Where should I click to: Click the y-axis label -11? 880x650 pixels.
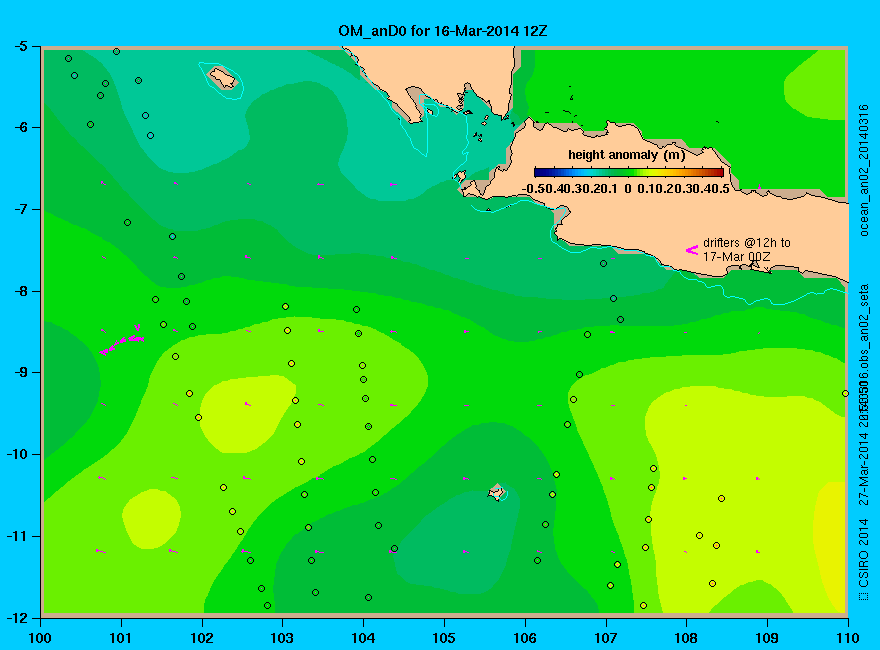tap(16, 536)
